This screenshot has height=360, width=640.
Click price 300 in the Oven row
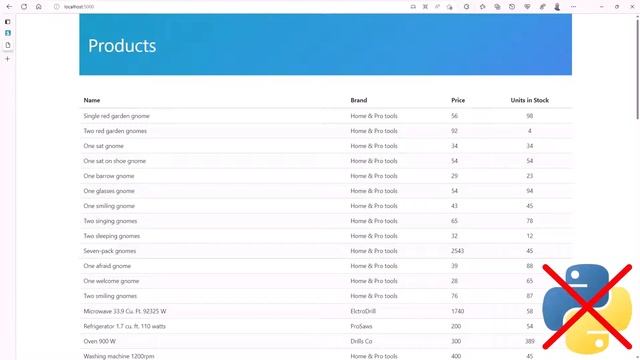456,341
